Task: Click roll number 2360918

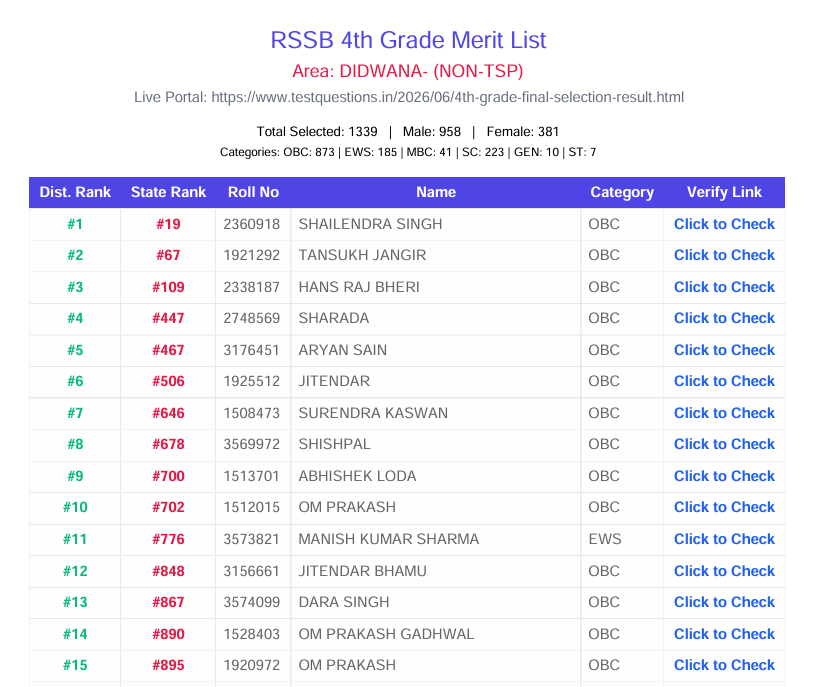Action: click(x=252, y=224)
